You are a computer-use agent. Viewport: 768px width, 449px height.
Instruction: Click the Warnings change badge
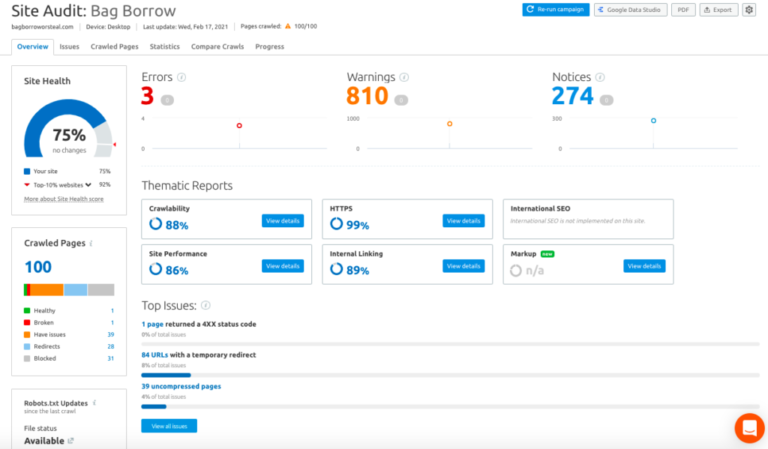click(401, 100)
